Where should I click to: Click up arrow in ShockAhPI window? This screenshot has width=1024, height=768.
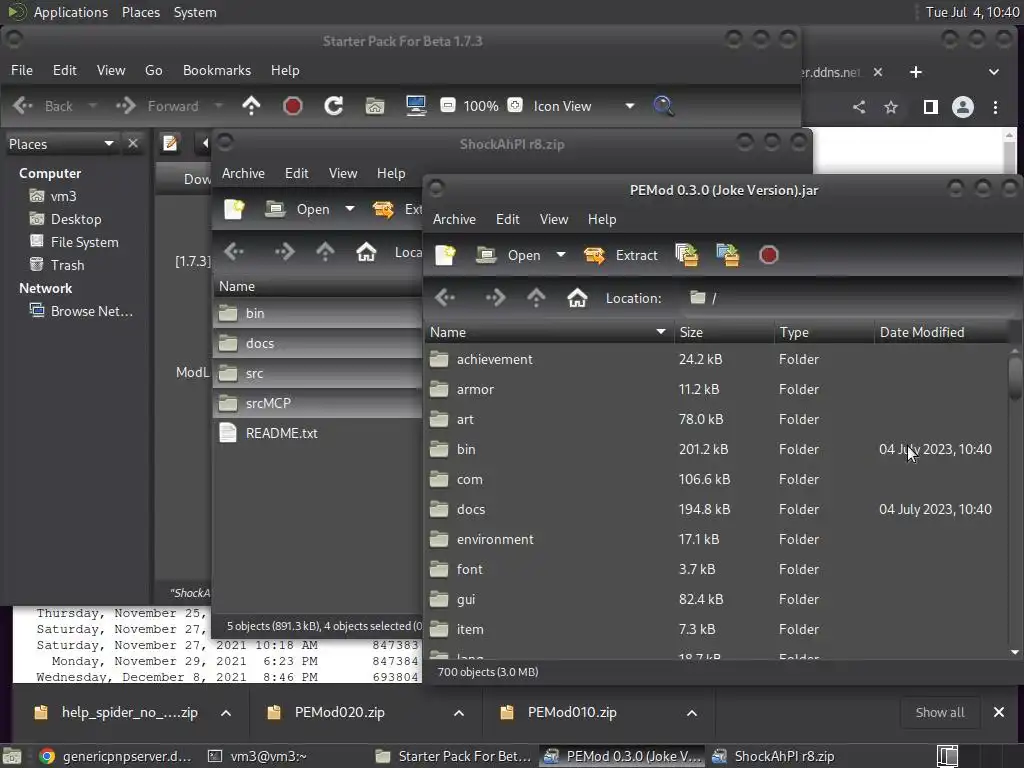(325, 251)
